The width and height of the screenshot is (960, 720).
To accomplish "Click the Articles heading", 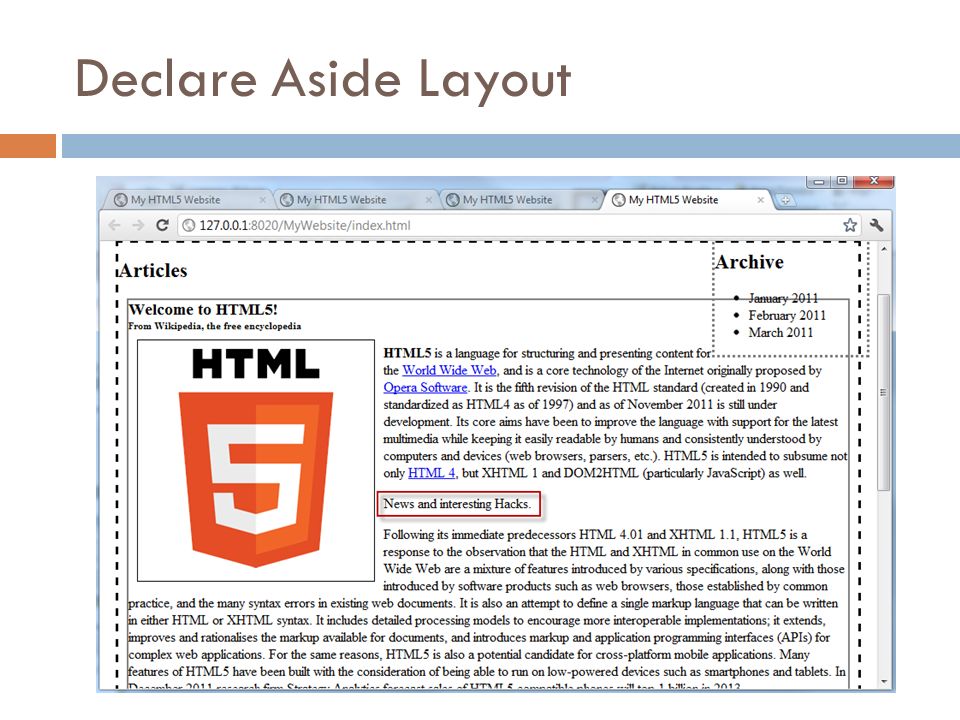I will point(154,271).
